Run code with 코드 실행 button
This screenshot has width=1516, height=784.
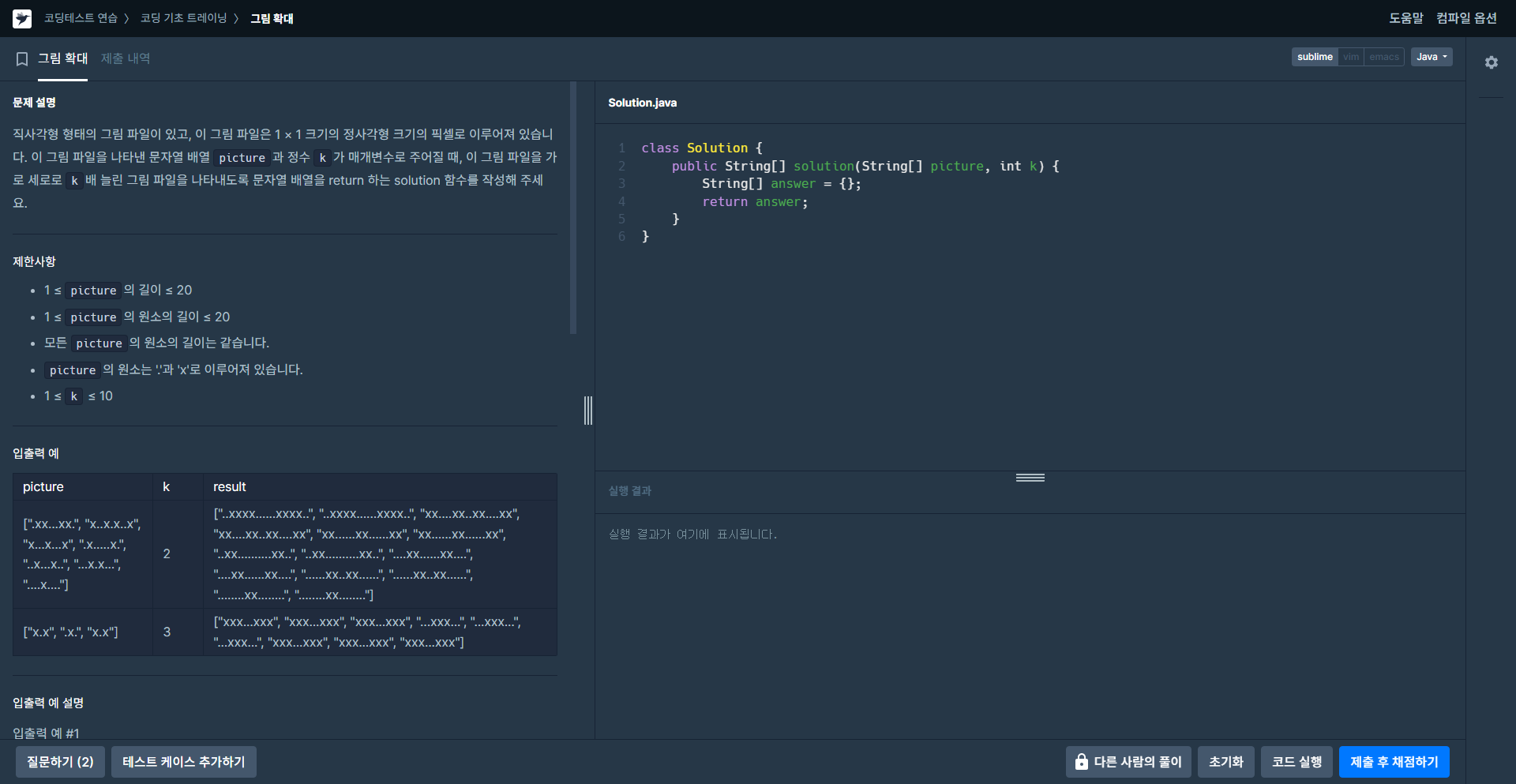pos(1296,762)
